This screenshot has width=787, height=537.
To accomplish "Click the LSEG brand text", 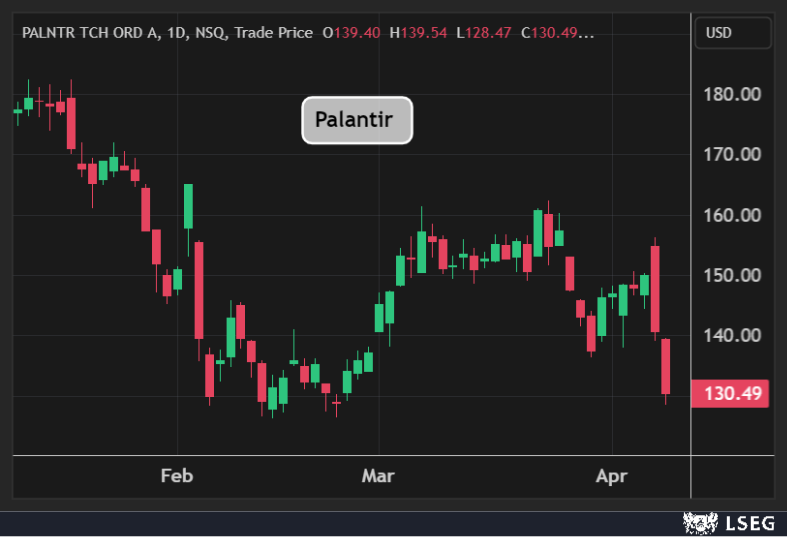I will click(749, 522).
